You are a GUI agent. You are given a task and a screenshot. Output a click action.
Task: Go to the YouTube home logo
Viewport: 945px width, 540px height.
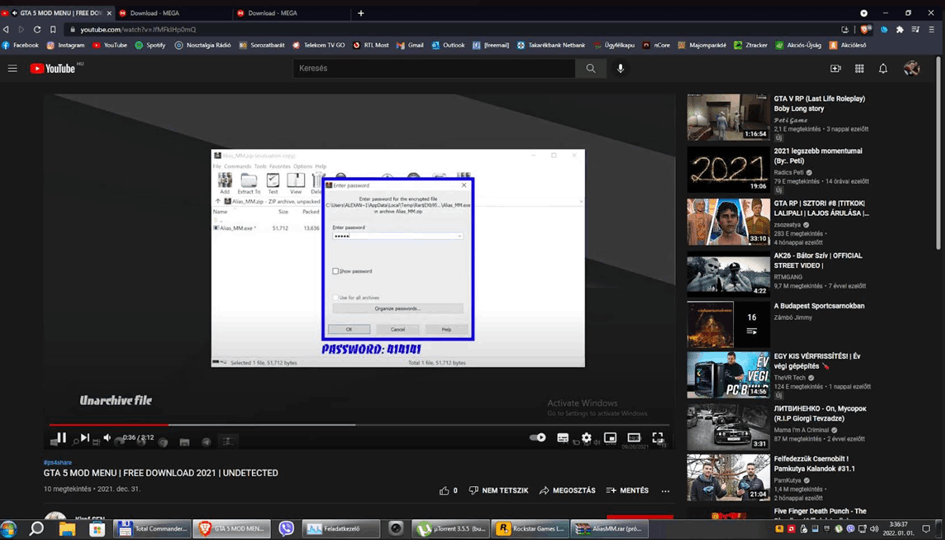point(53,69)
